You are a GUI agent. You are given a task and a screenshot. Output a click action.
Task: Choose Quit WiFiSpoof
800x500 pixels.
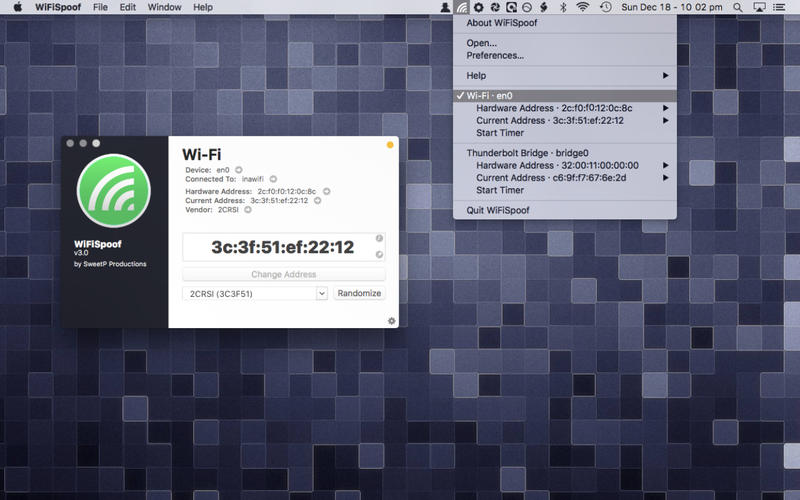pos(565,210)
